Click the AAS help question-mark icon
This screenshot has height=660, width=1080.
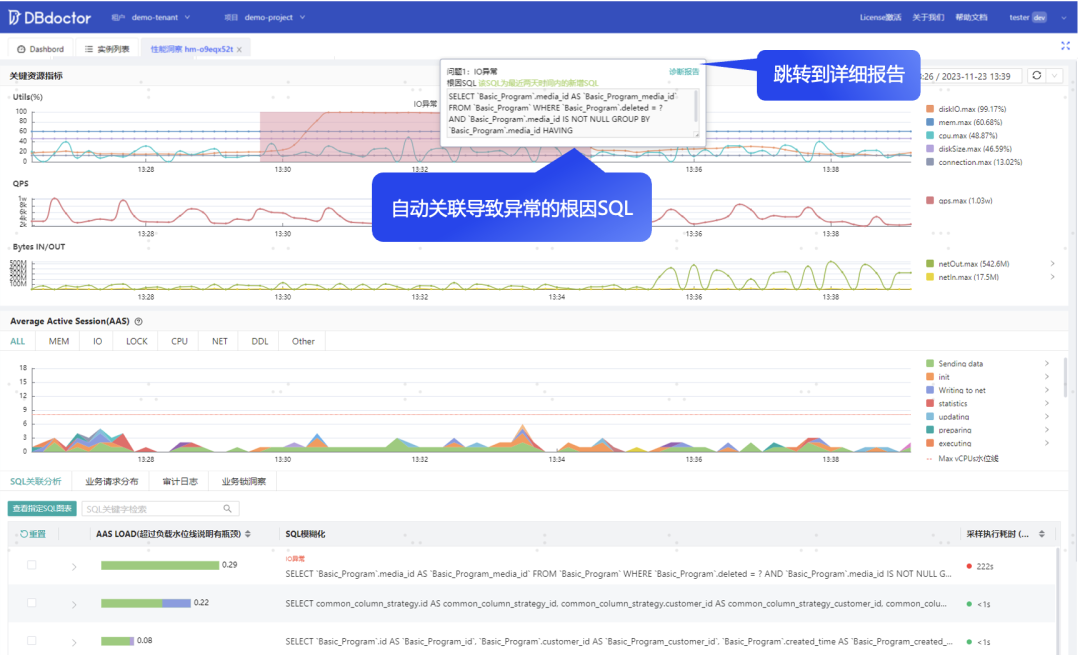point(138,322)
